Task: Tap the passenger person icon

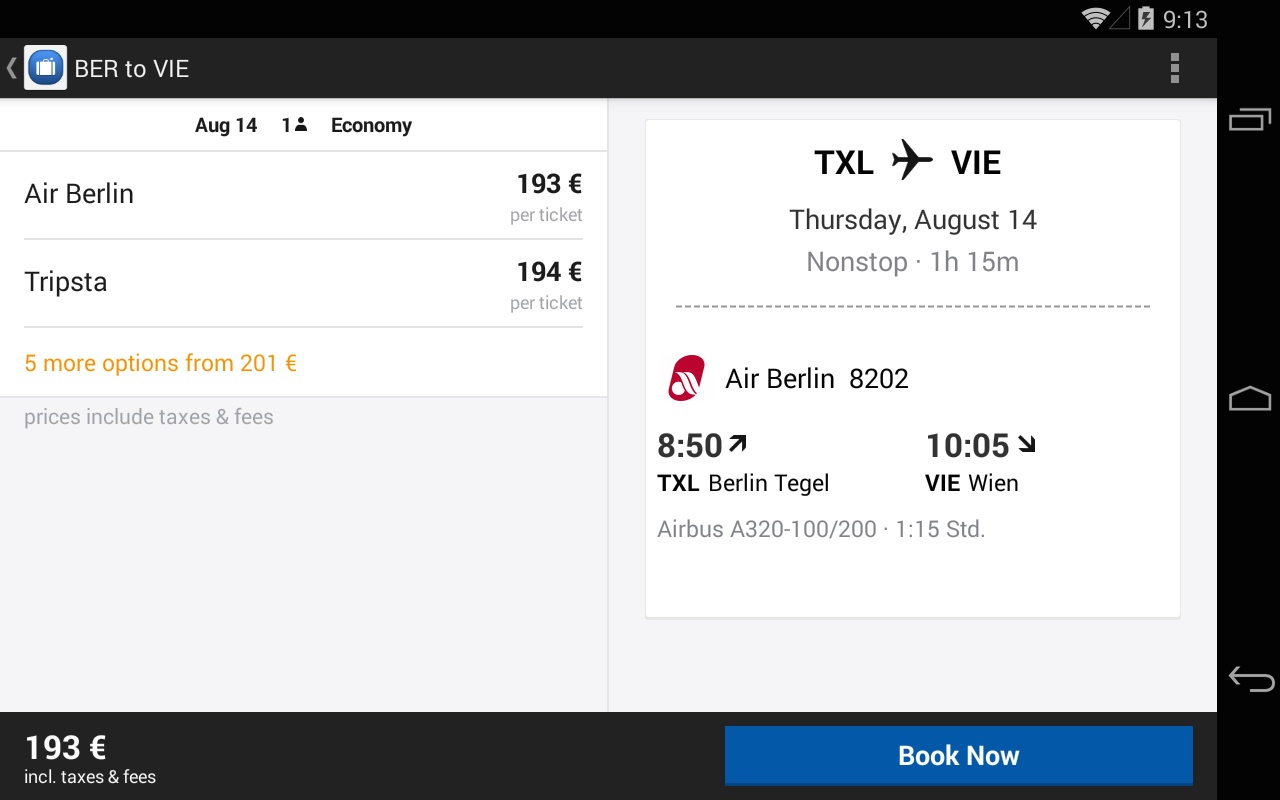Action: pos(301,125)
